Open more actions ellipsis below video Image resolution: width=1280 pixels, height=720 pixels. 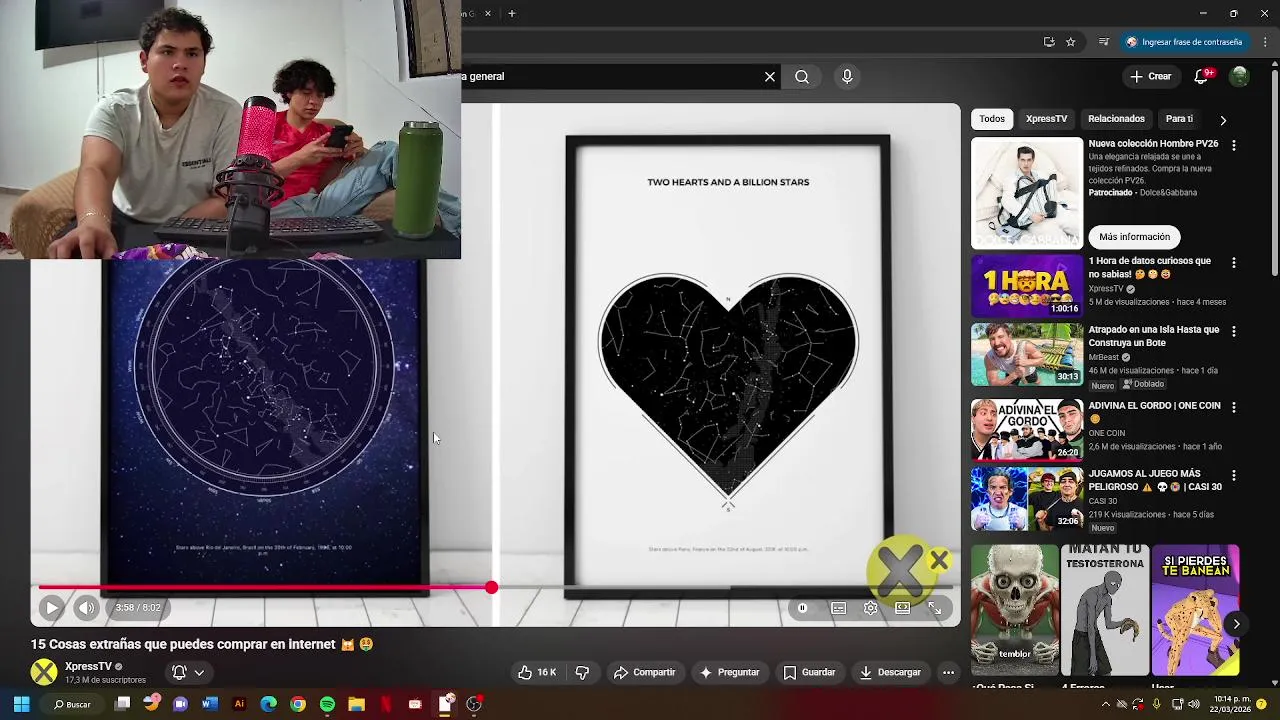point(948,673)
